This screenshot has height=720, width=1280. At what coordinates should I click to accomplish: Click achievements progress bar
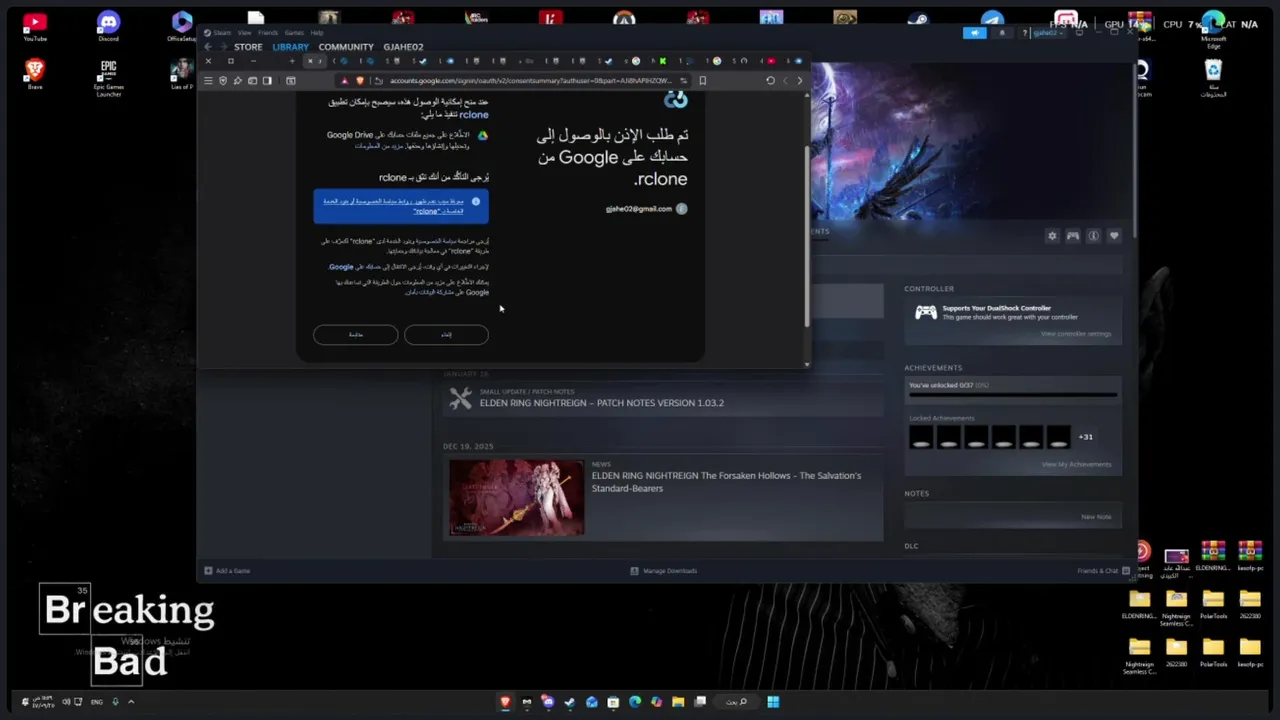pos(1013,395)
